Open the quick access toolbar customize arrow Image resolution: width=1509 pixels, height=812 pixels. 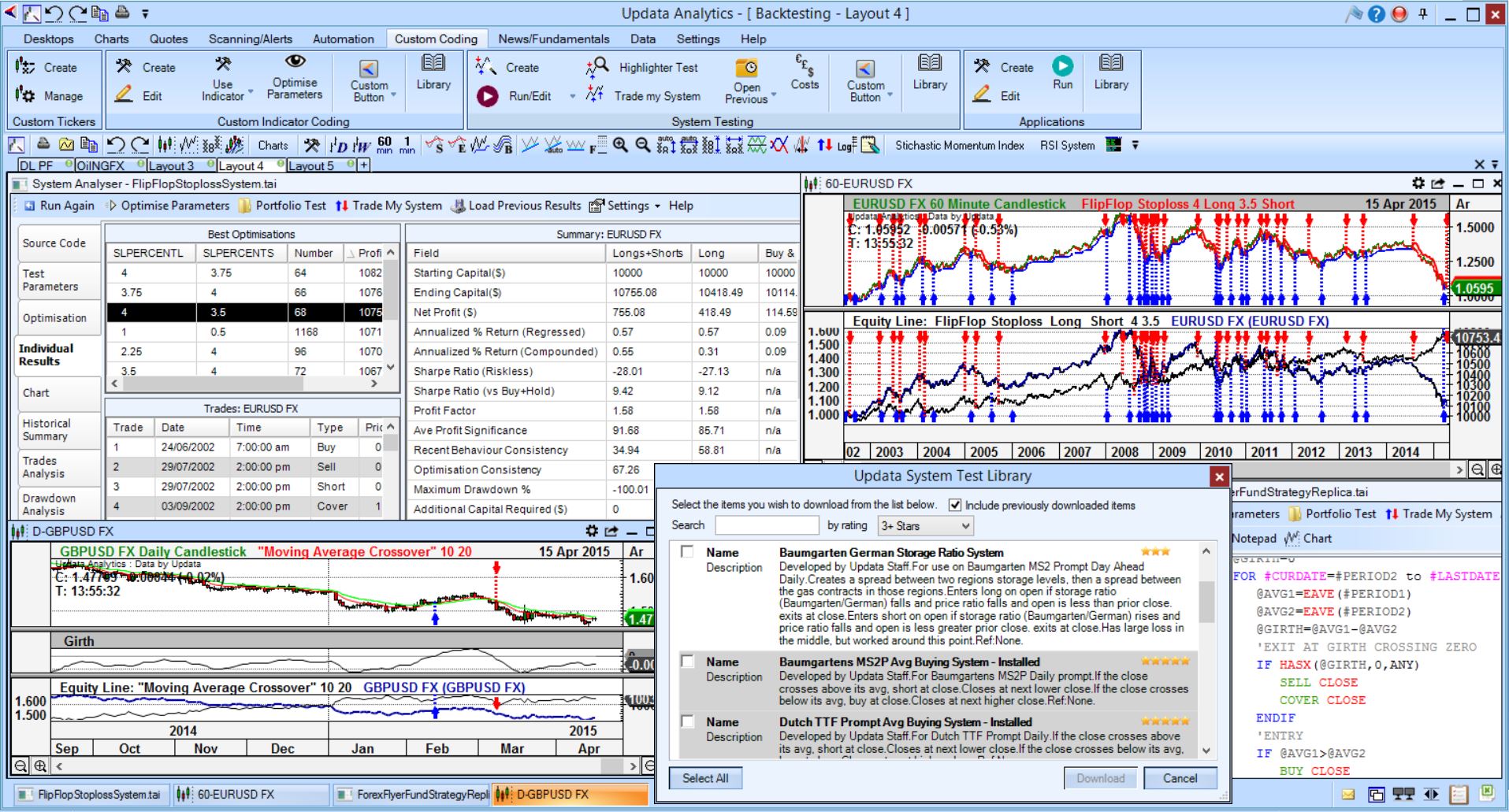pyautogui.click(x=145, y=13)
